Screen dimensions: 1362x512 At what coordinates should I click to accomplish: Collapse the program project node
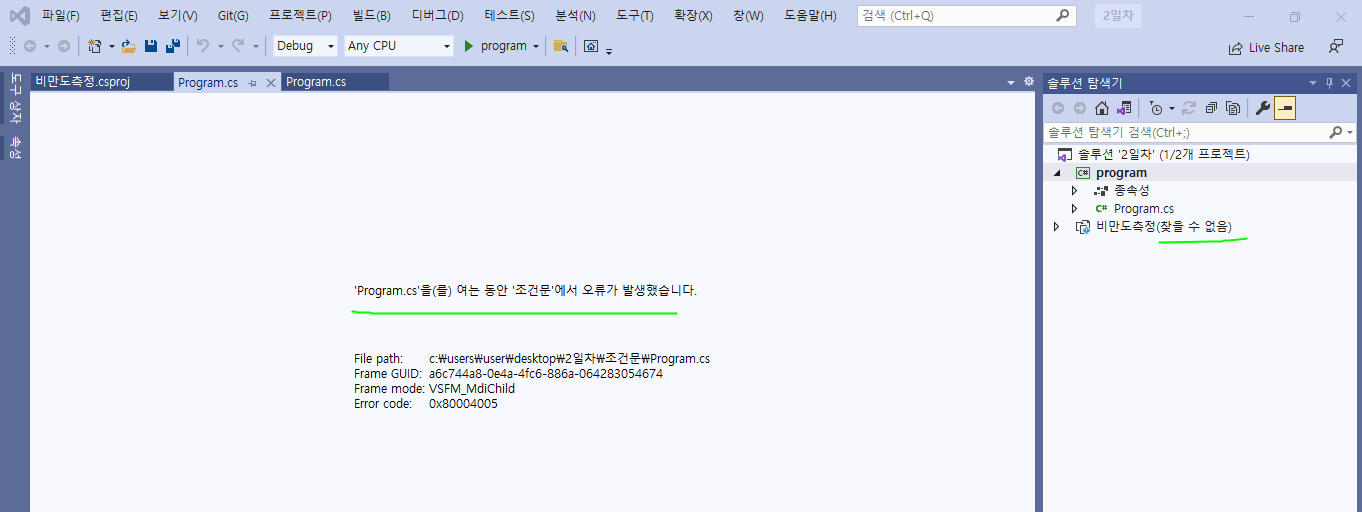(1058, 173)
